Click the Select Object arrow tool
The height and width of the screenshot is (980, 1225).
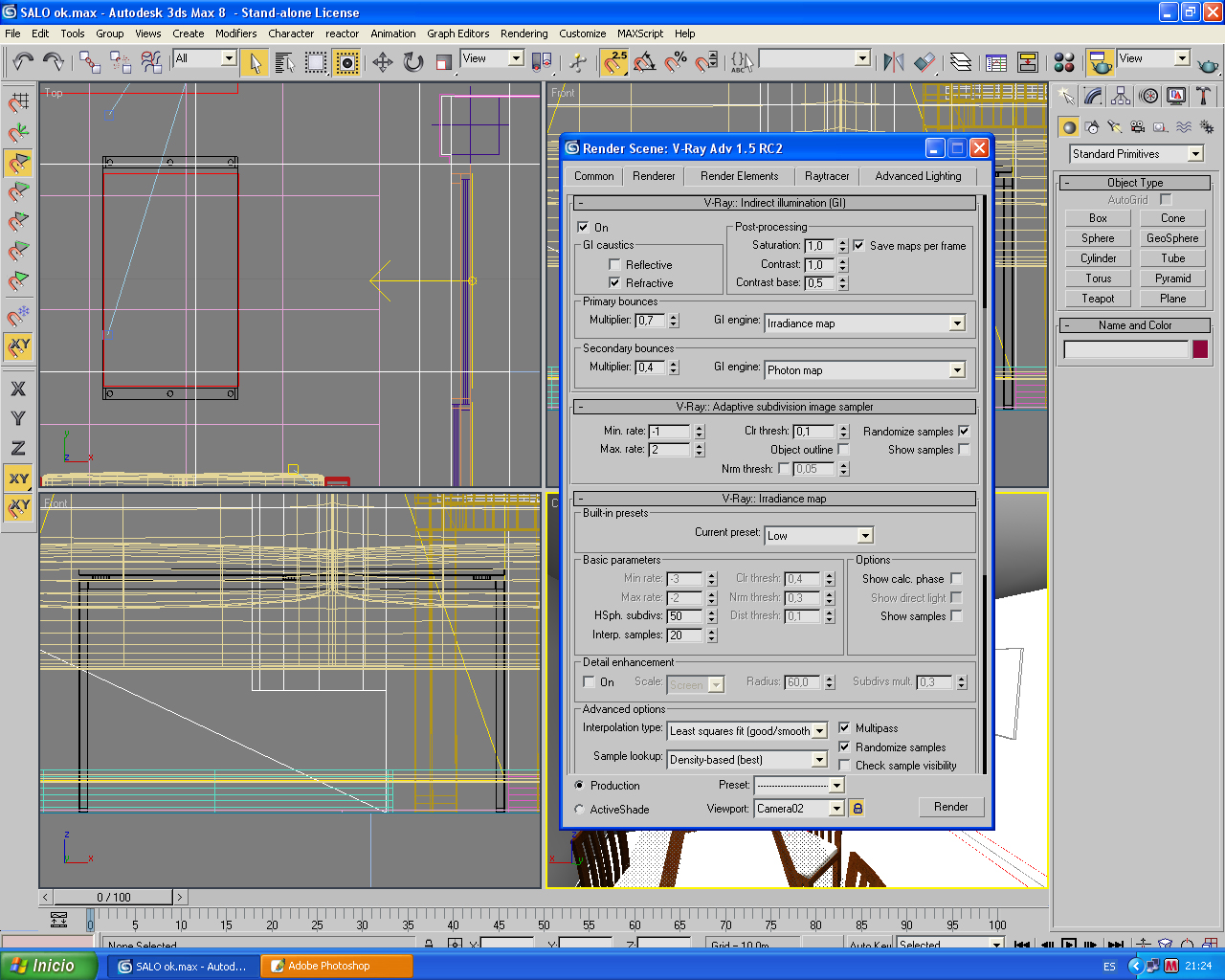point(255,62)
